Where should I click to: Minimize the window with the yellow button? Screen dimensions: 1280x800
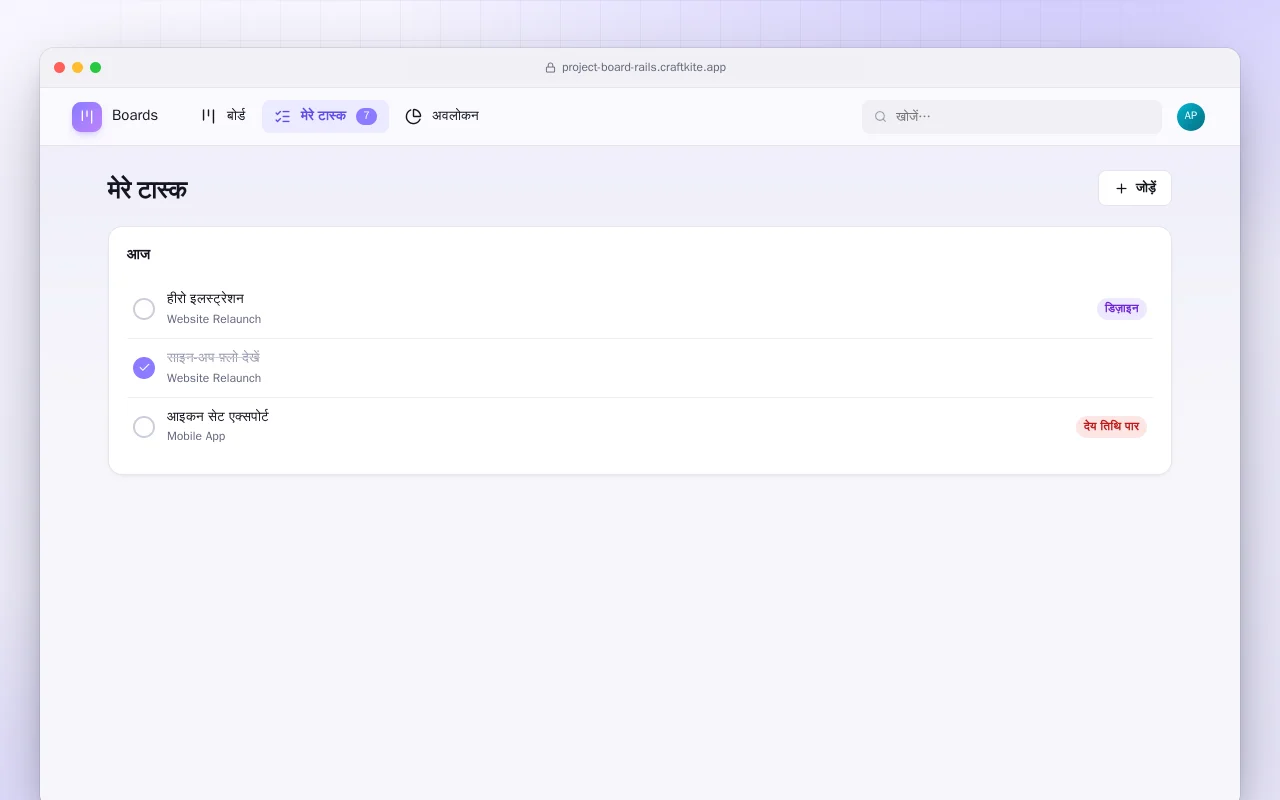pos(78,68)
